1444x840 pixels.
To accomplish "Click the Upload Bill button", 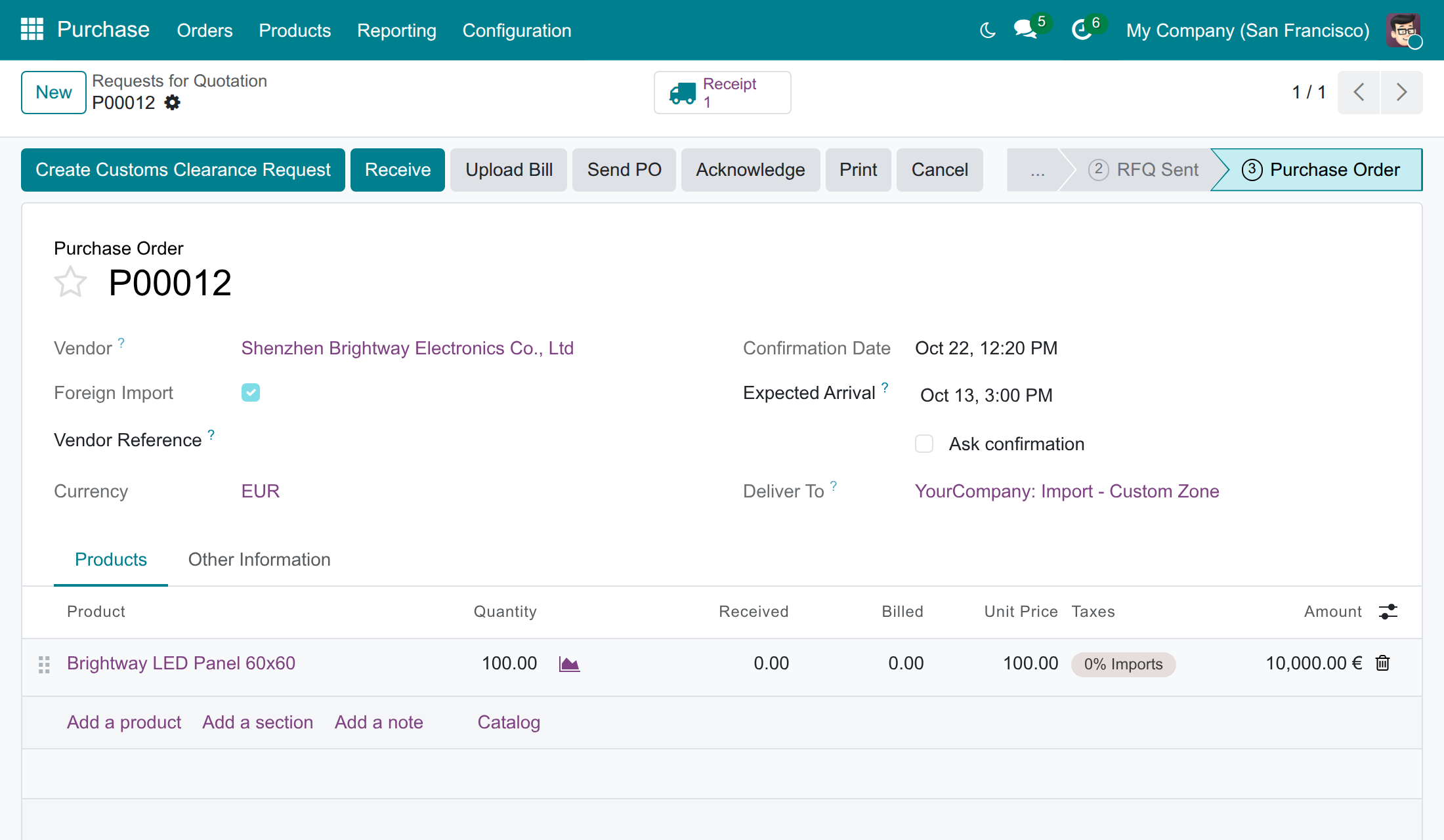I will [x=509, y=170].
